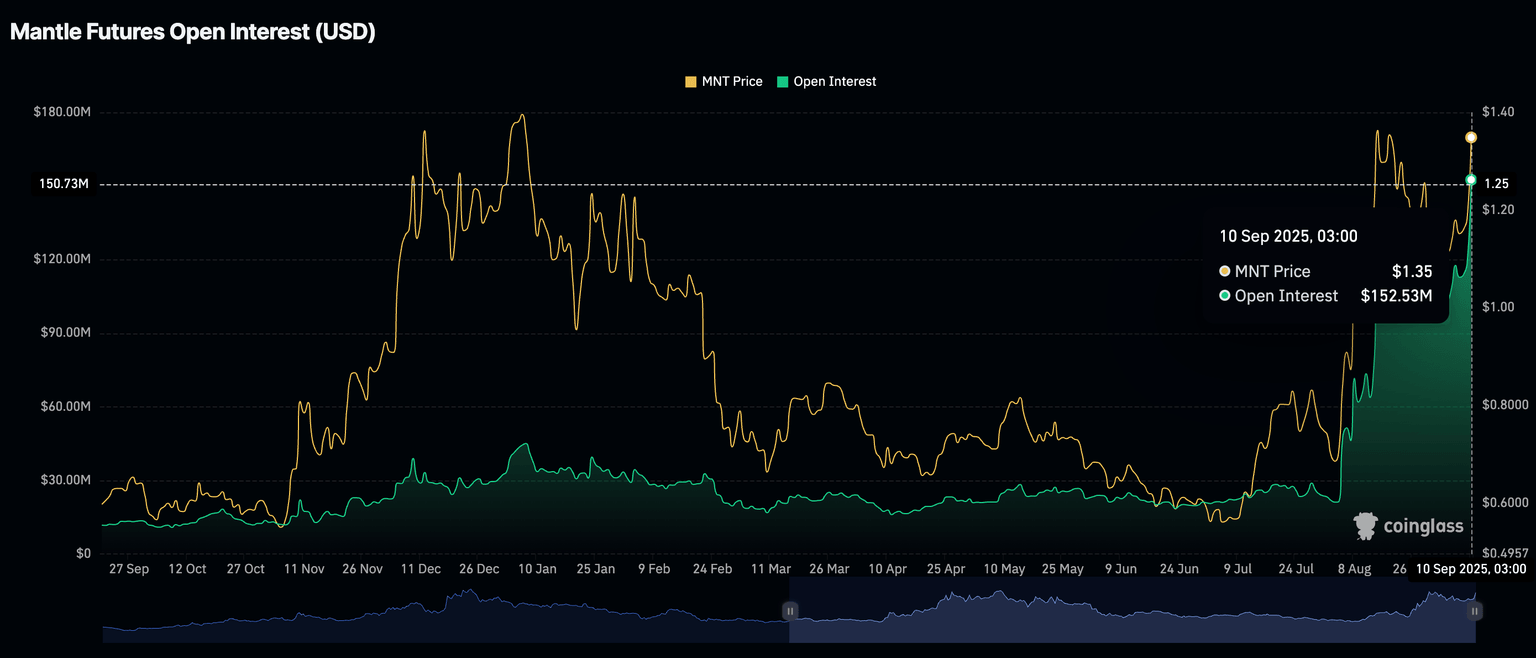The height and width of the screenshot is (658, 1536).
Task: Click the Mantle Futures Open Interest title
Action: (x=192, y=32)
